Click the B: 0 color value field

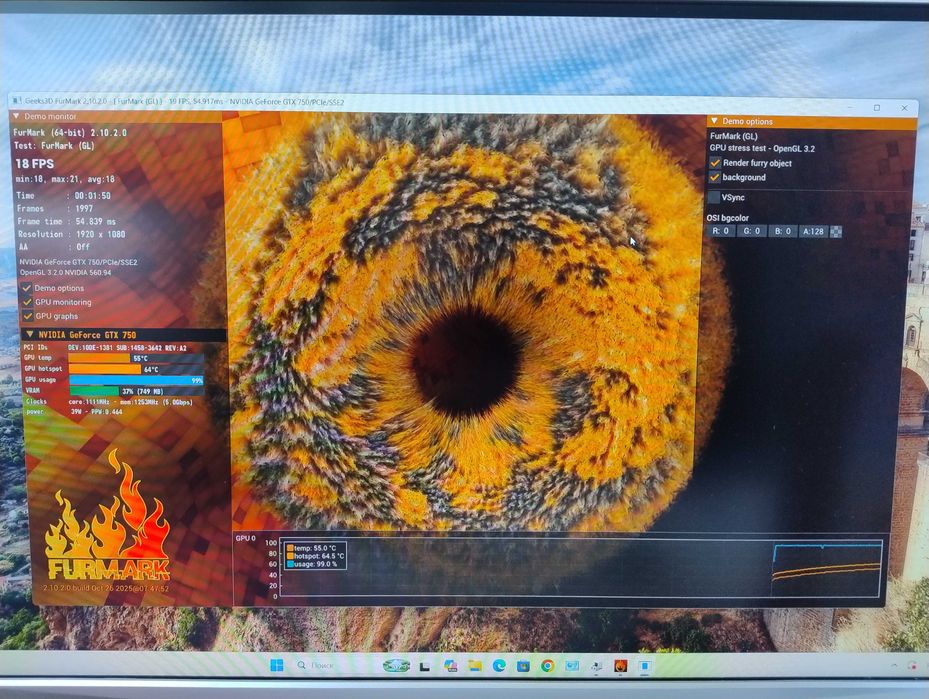[x=783, y=231]
